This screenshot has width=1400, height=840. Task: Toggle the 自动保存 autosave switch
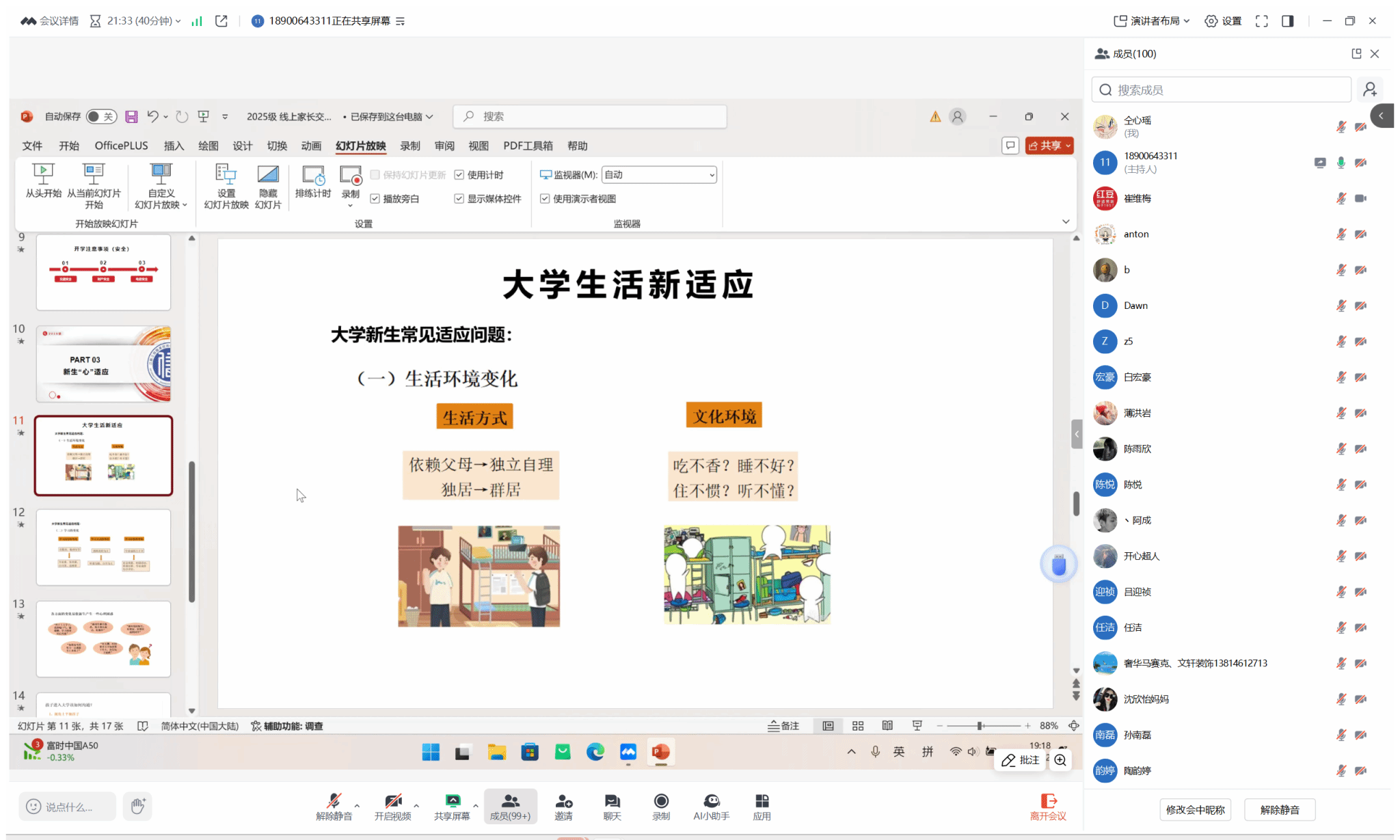[101, 117]
